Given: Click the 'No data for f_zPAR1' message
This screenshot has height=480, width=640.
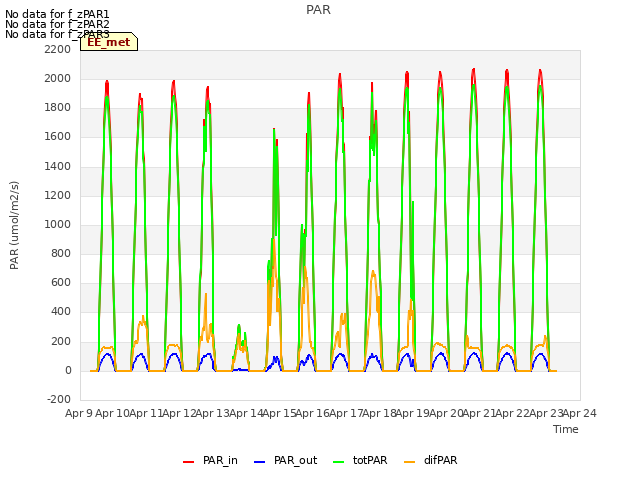Looking at the screenshot, I should pos(57,14).
